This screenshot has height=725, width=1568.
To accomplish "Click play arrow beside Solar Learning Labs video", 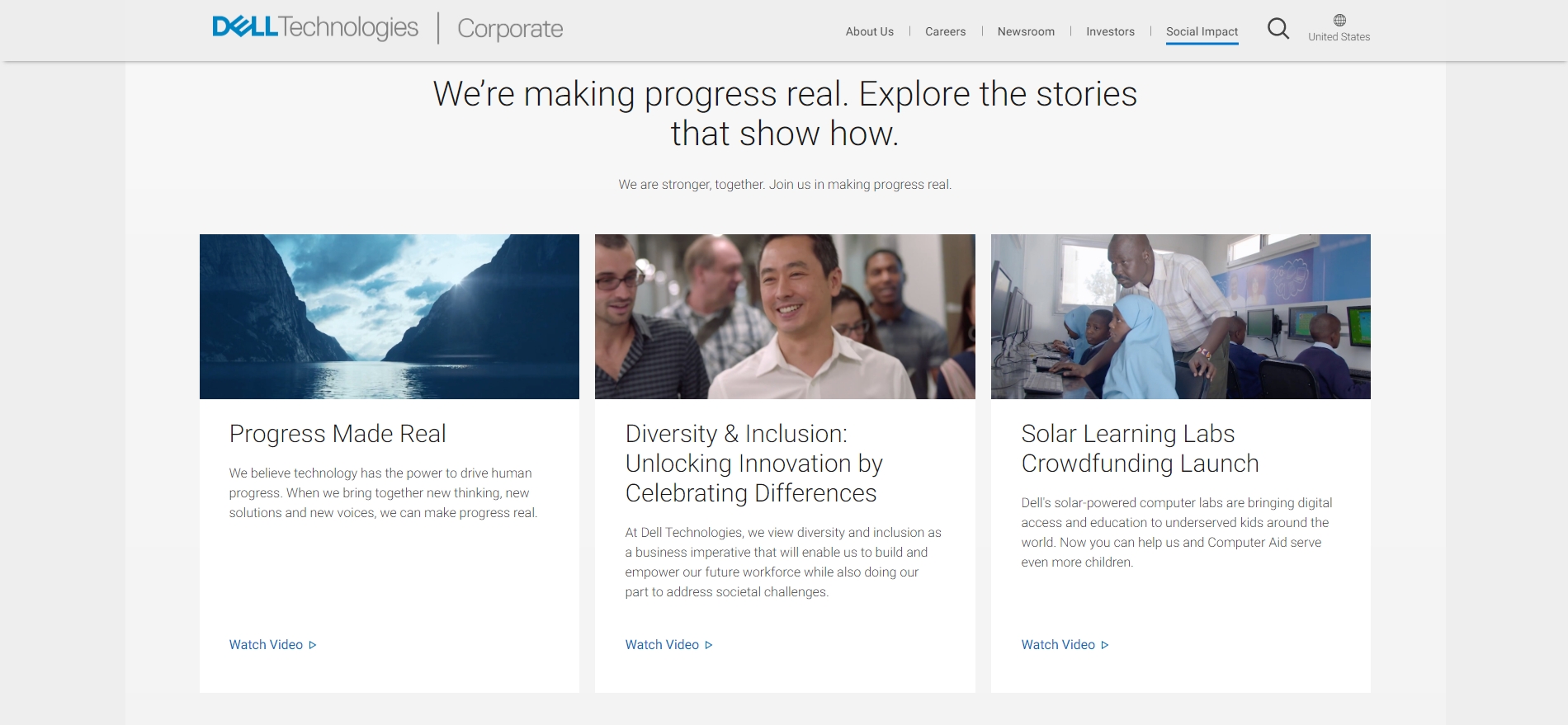I will pyautogui.click(x=1105, y=645).
